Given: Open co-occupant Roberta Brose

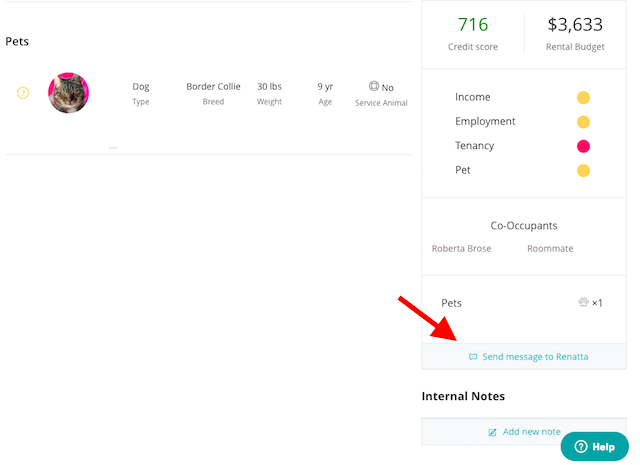Looking at the screenshot, I should click(x=461, y=248).
